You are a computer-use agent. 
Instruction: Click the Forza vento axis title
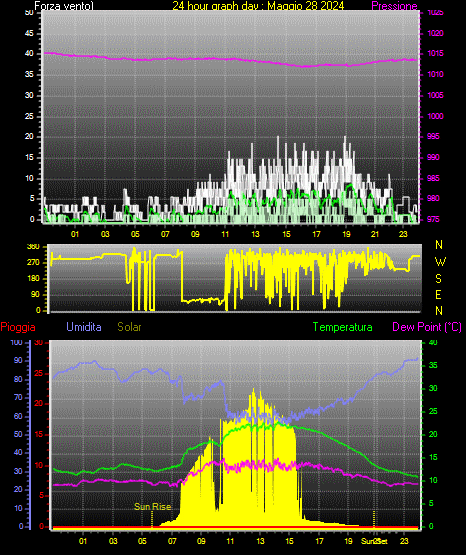(x=64, y=6)
